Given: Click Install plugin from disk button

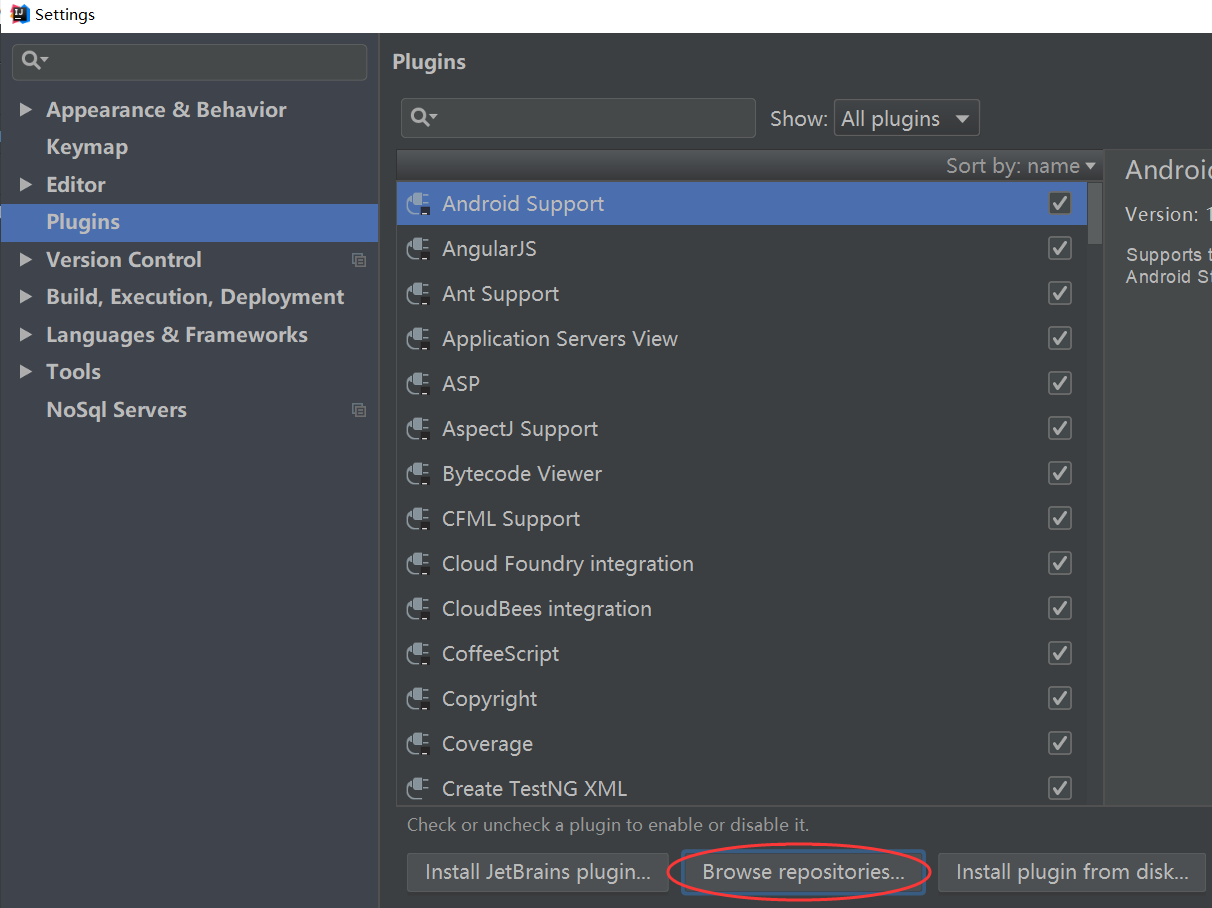Looking at the screenshot, I should [x=1072, y=872].
